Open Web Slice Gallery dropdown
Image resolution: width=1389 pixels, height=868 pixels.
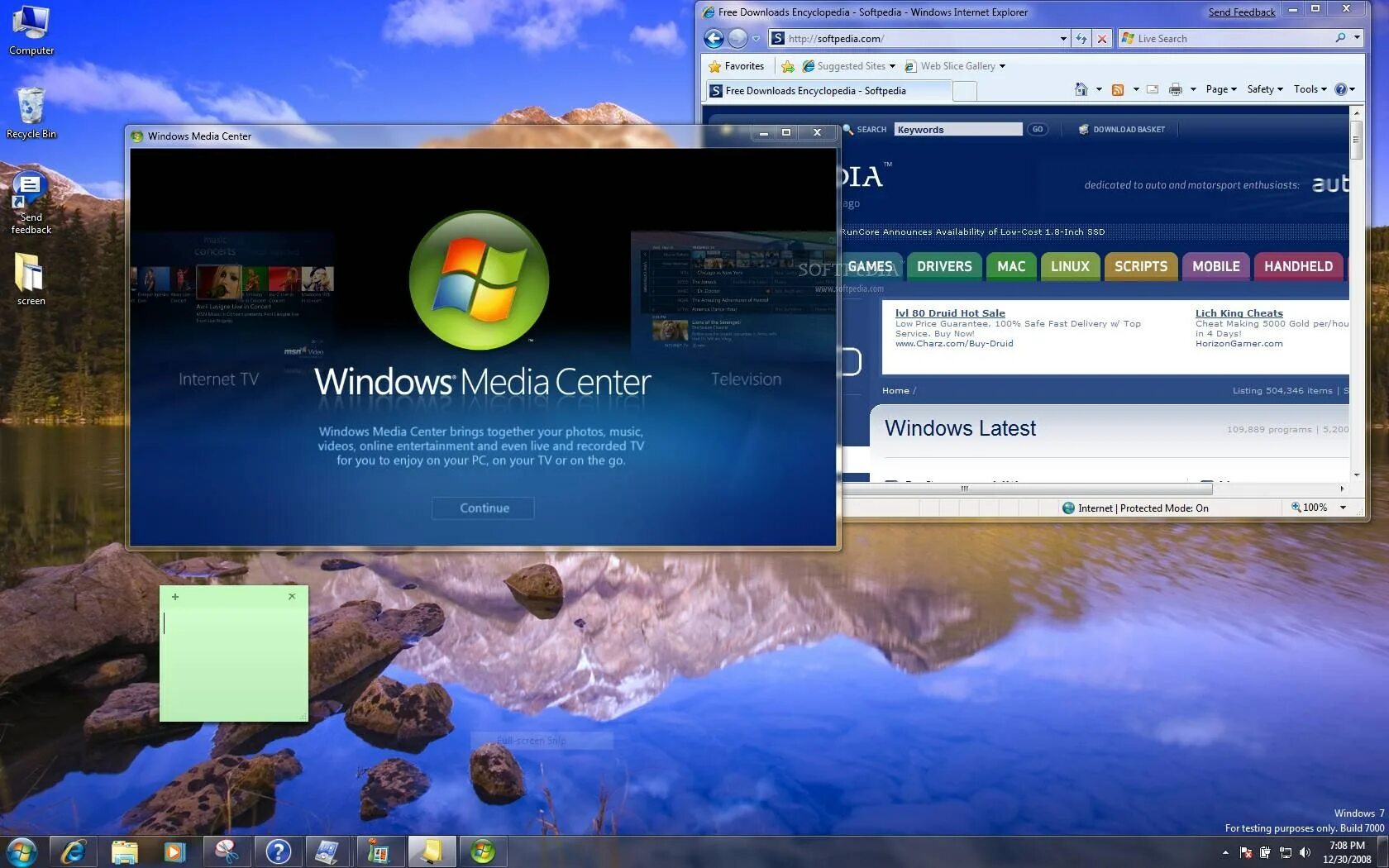(x=955, y=66)
